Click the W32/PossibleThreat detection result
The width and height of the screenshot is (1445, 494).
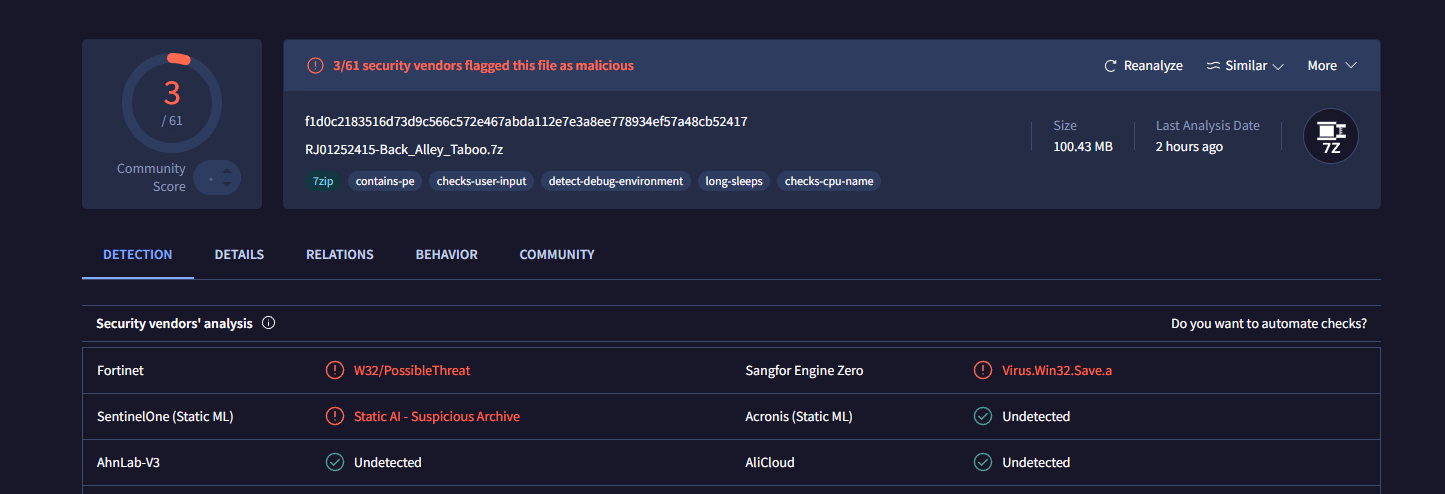click(x=412, y=370)
